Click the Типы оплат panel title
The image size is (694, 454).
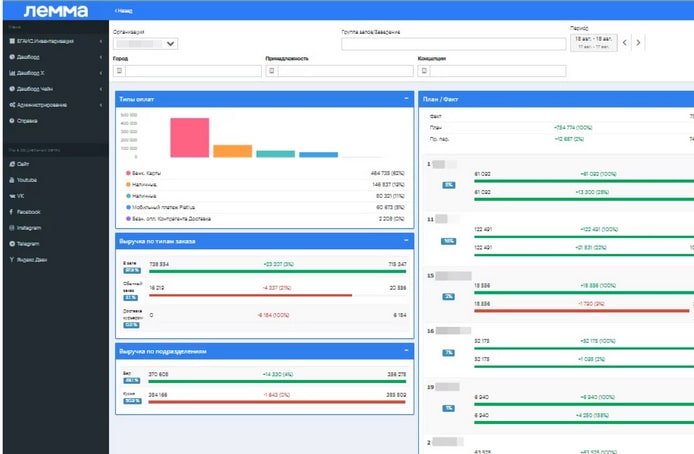(x=136, y=100)
